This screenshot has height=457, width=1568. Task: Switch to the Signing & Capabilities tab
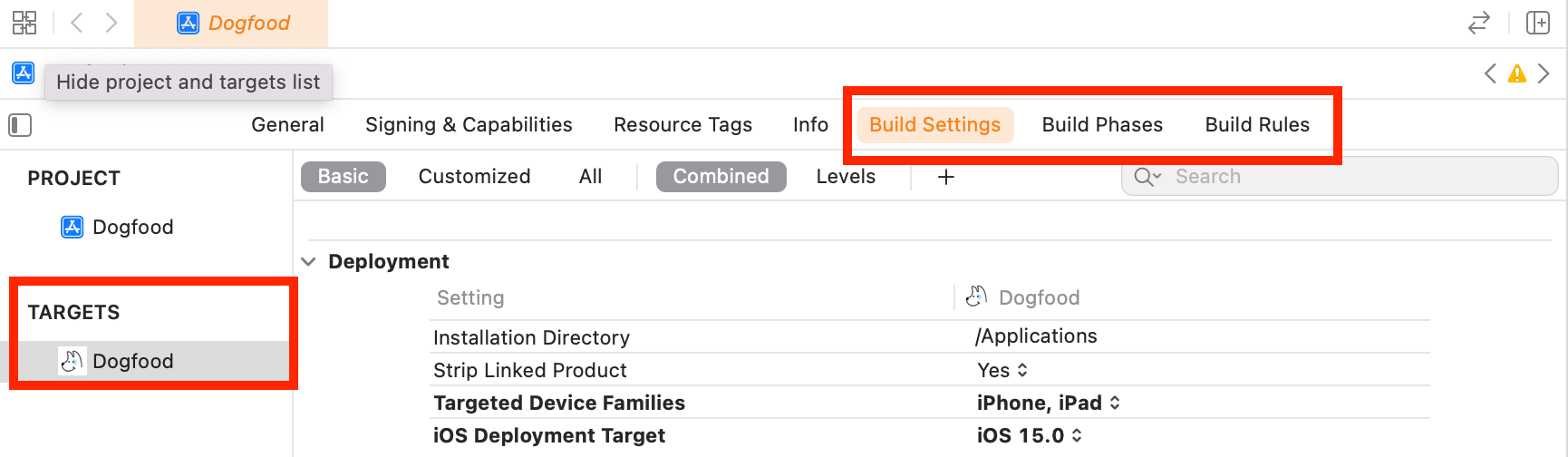click(469, 125)
